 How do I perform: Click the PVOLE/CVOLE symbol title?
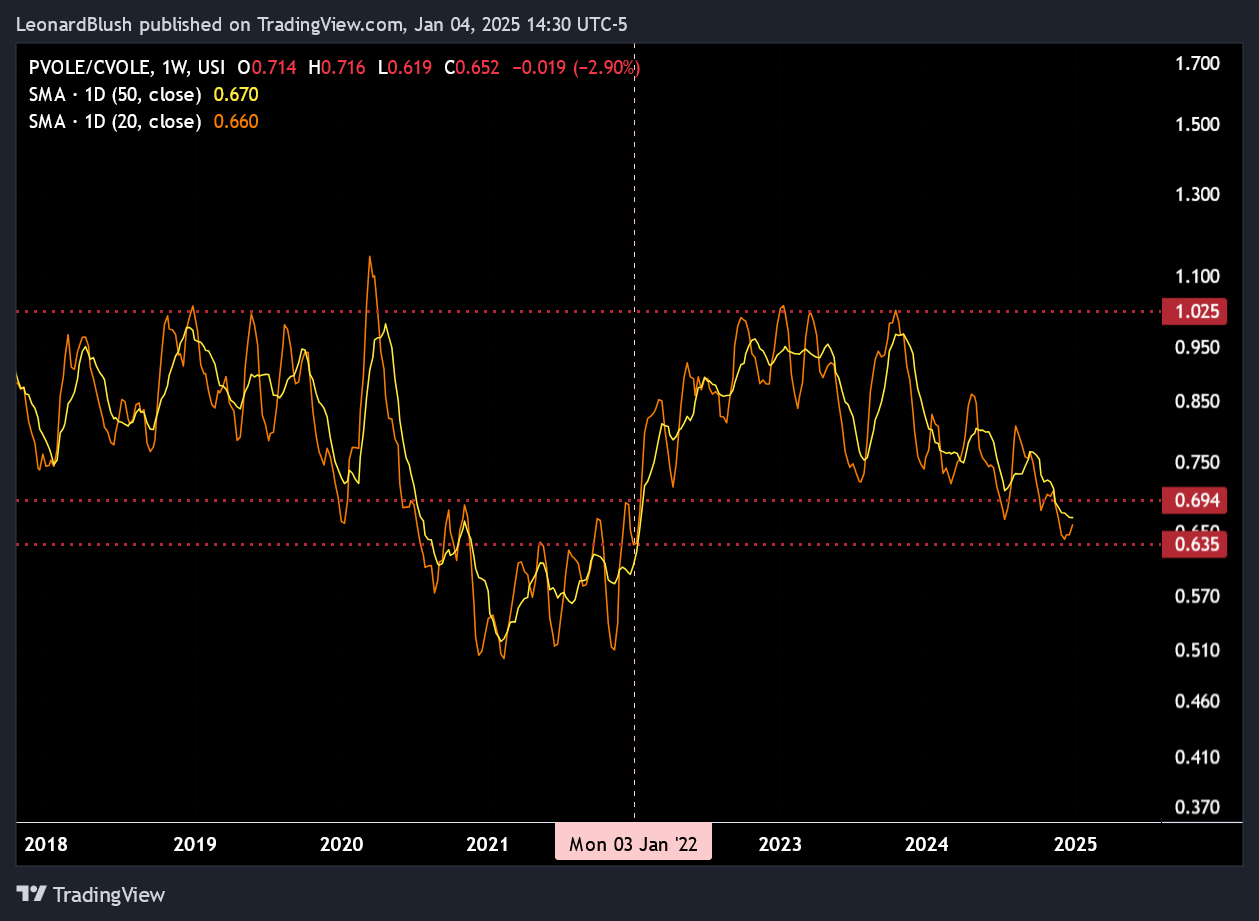pyautogui.click(x=90, y=68)
